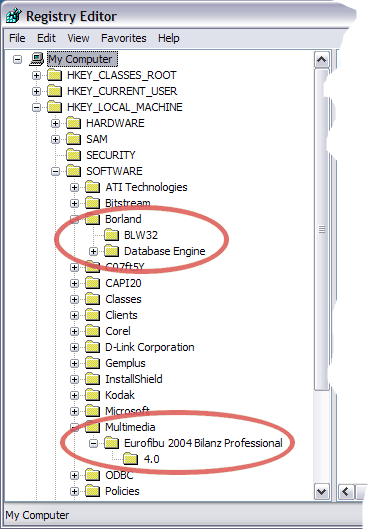Screen dimensions: 374x529
Task: Expand the ATI Technologies key
Action: pos(75,188)
